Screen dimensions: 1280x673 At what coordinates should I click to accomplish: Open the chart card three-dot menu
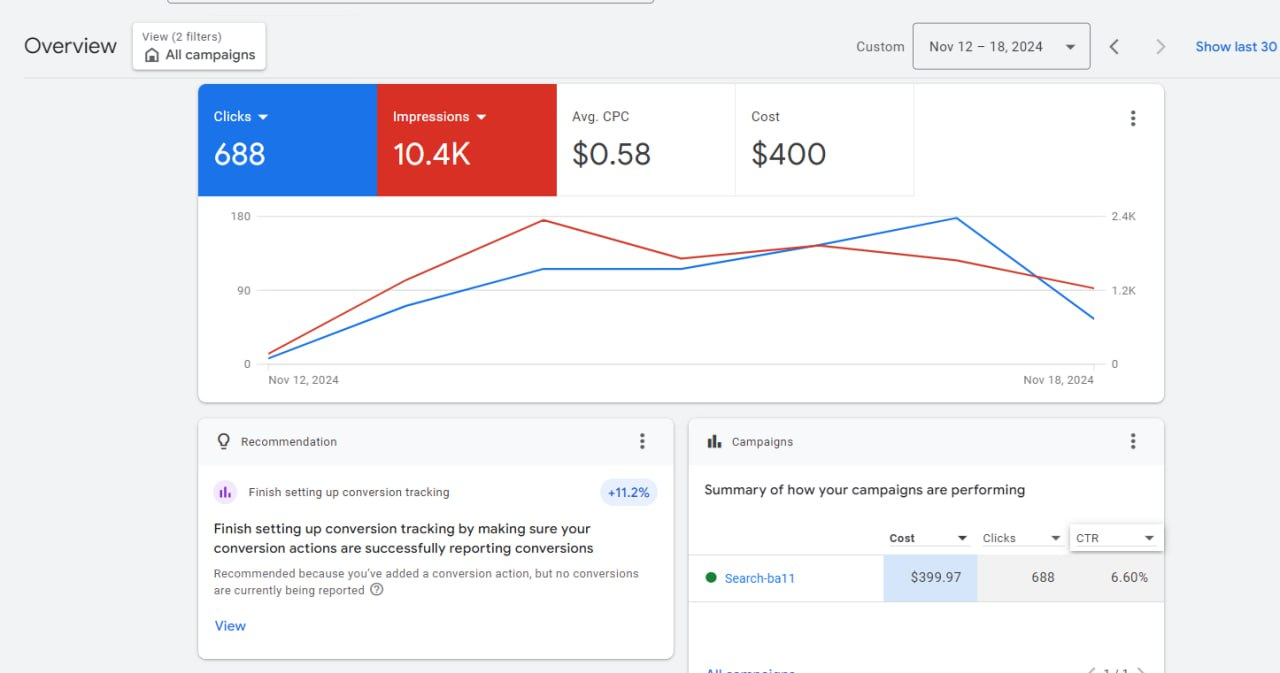pyautogui.click(x=1133, y=118)
